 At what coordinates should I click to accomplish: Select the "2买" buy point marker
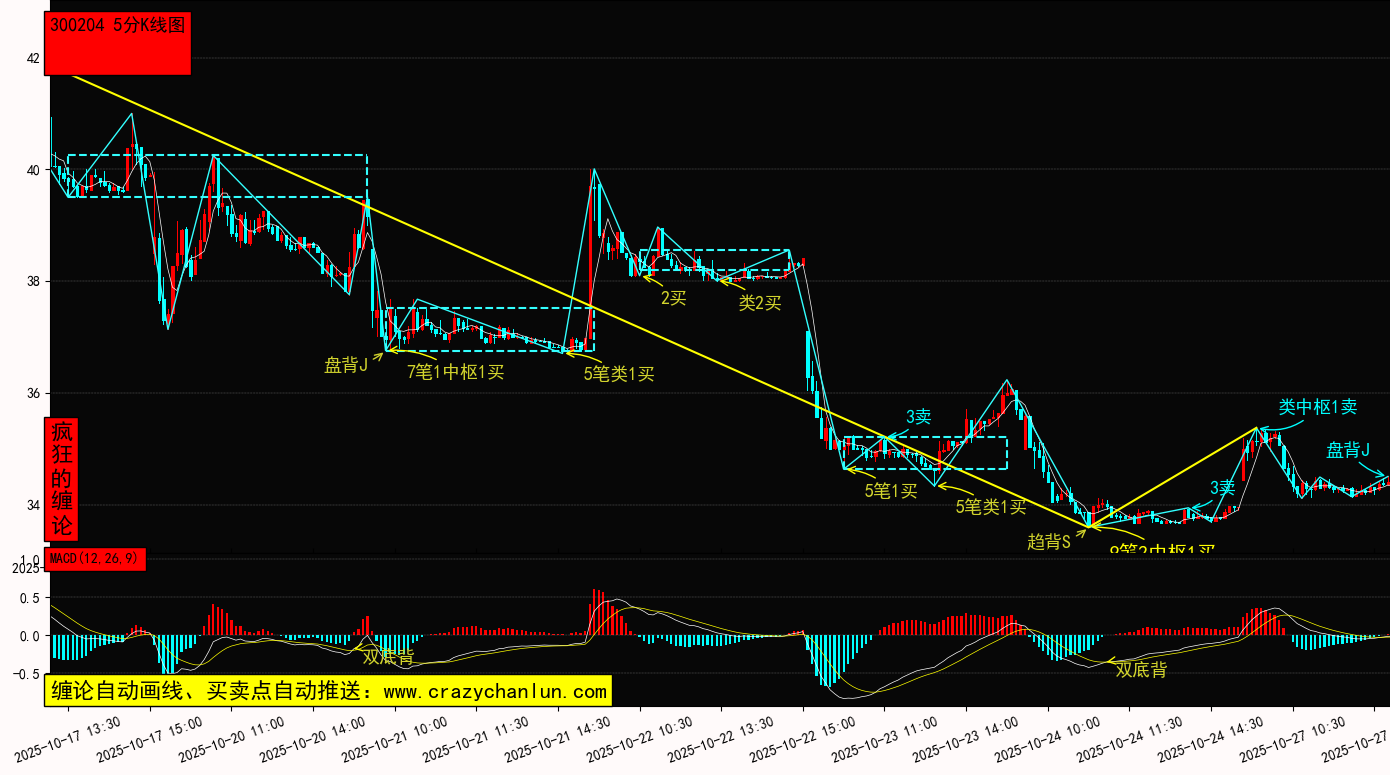(x=673, y=297)
